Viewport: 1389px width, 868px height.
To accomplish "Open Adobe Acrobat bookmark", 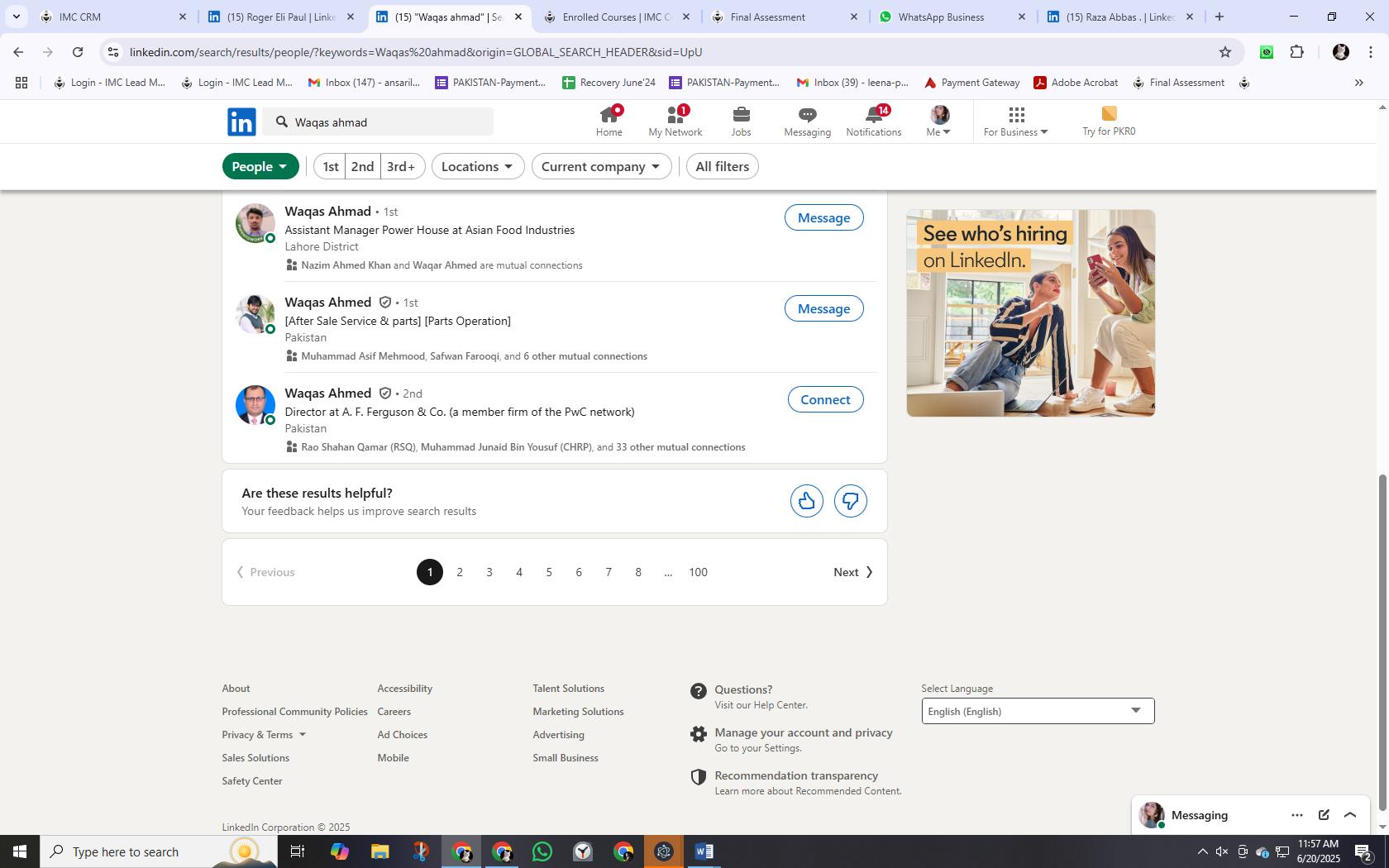I will 1076,83.
